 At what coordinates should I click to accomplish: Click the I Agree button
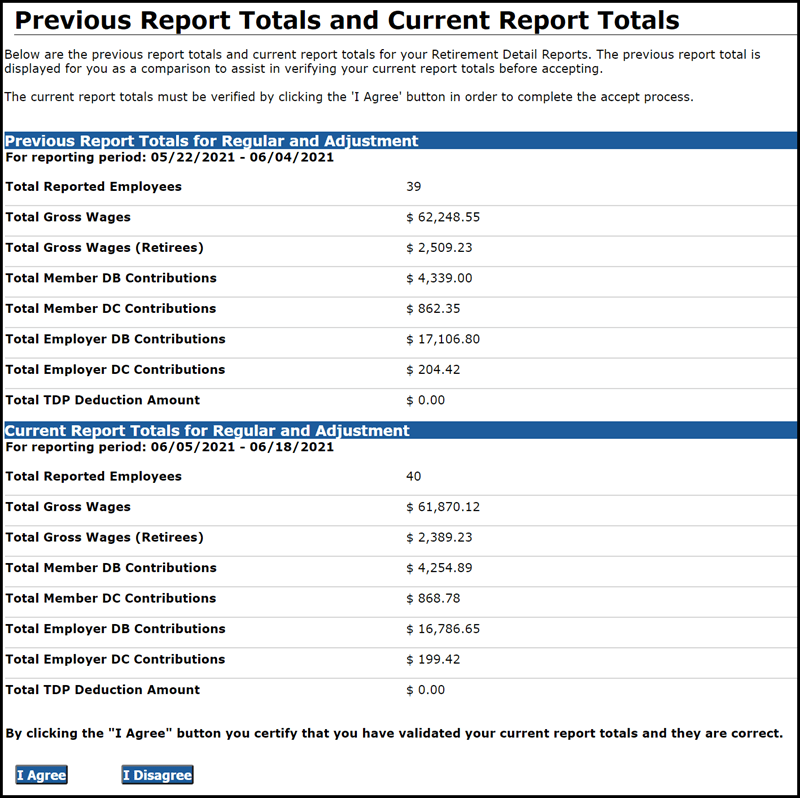[40, 774]
